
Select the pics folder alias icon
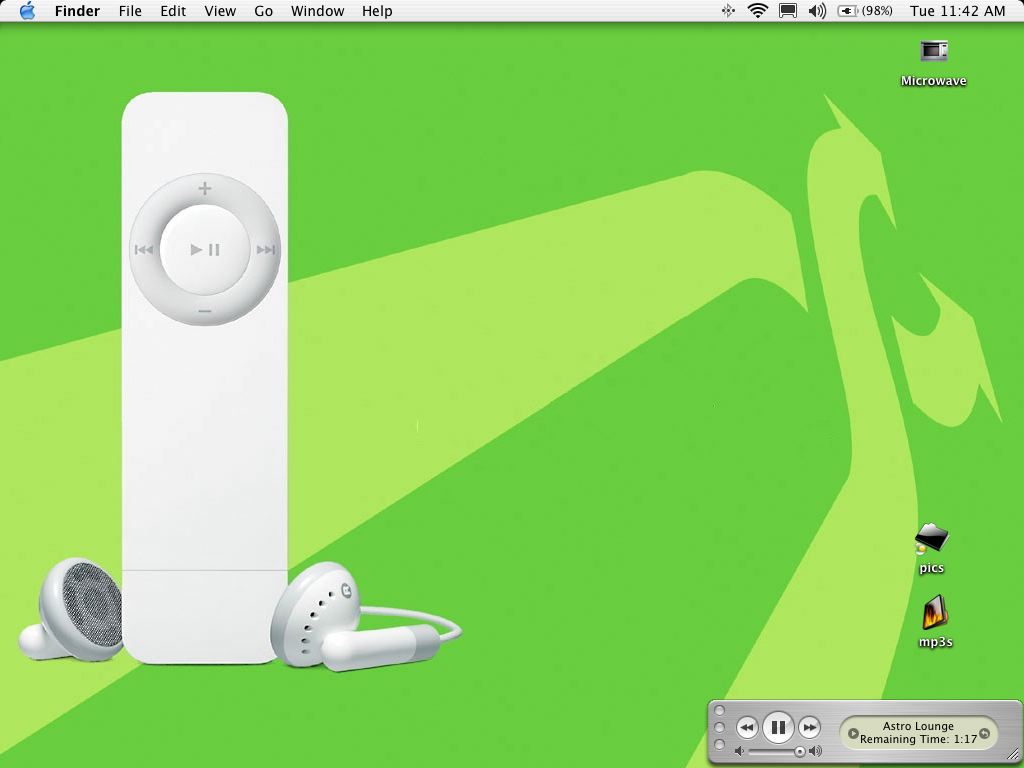(x=931, y=538)
